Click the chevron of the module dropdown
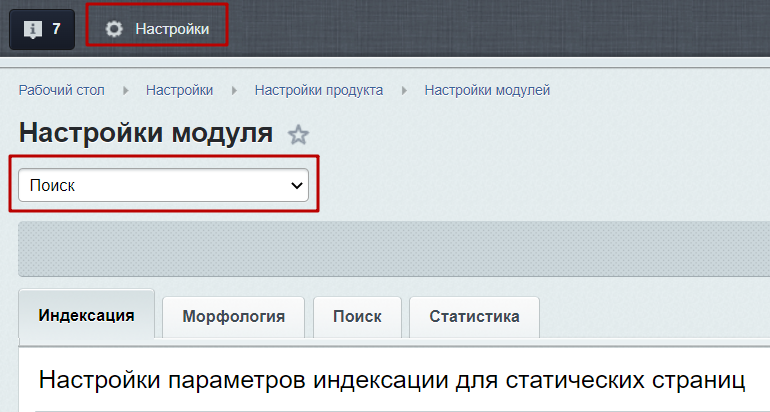Screen dimensions: 770x412 [296, 185]
